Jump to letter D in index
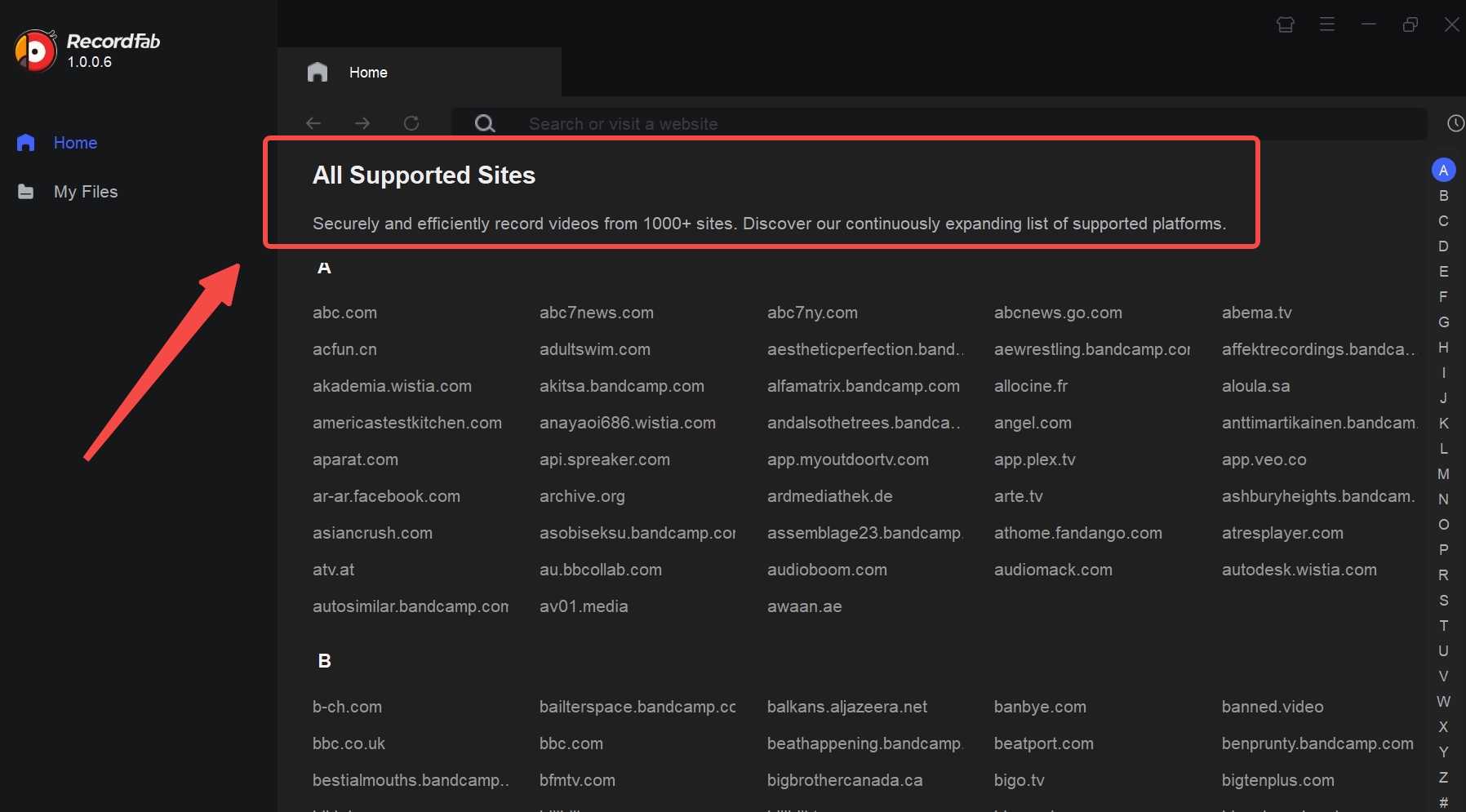1466x812 pixels. (1444, 246)
